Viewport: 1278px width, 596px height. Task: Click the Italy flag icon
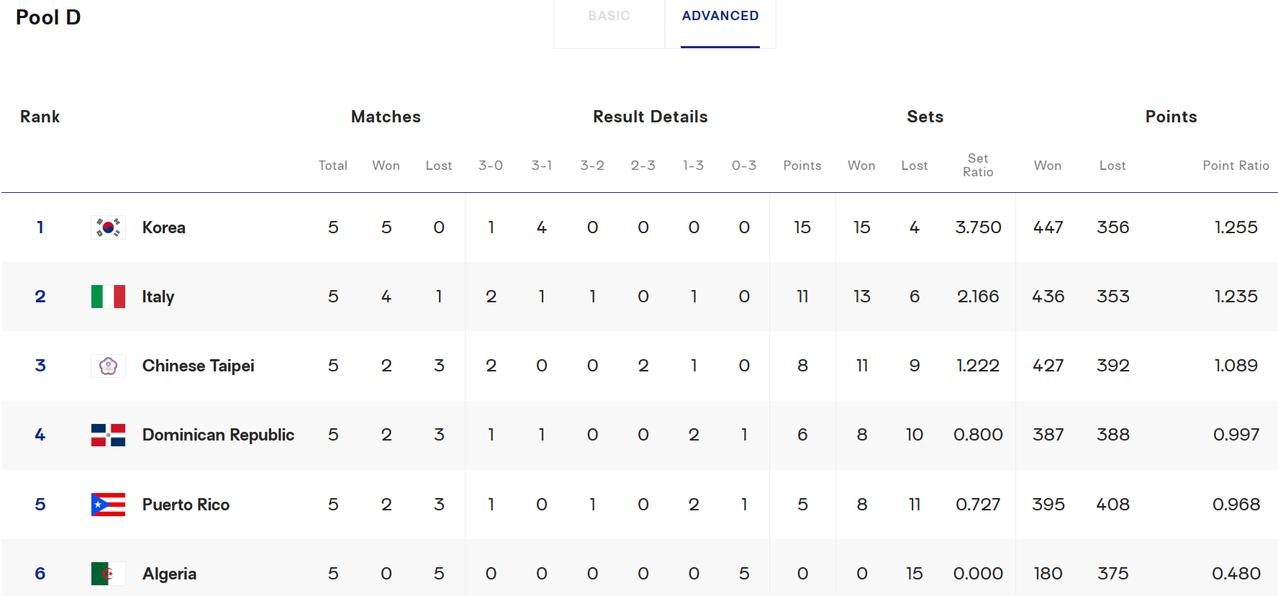click(108, 296)
